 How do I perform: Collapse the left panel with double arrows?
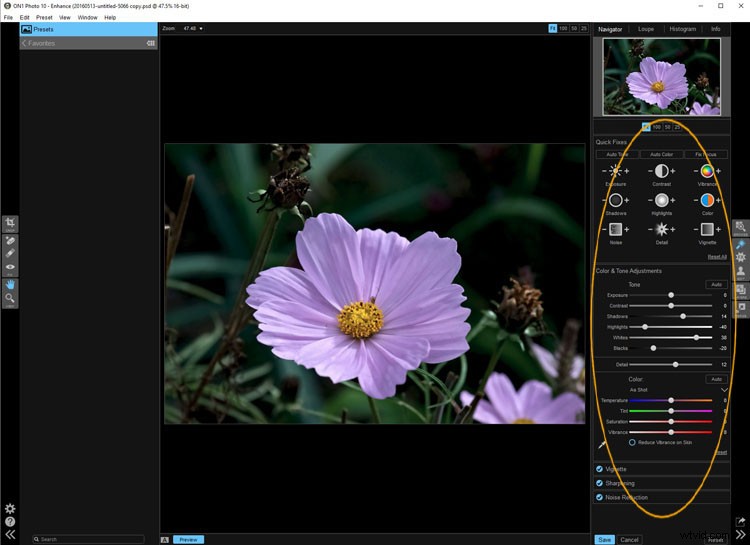[x=10, y=534]
